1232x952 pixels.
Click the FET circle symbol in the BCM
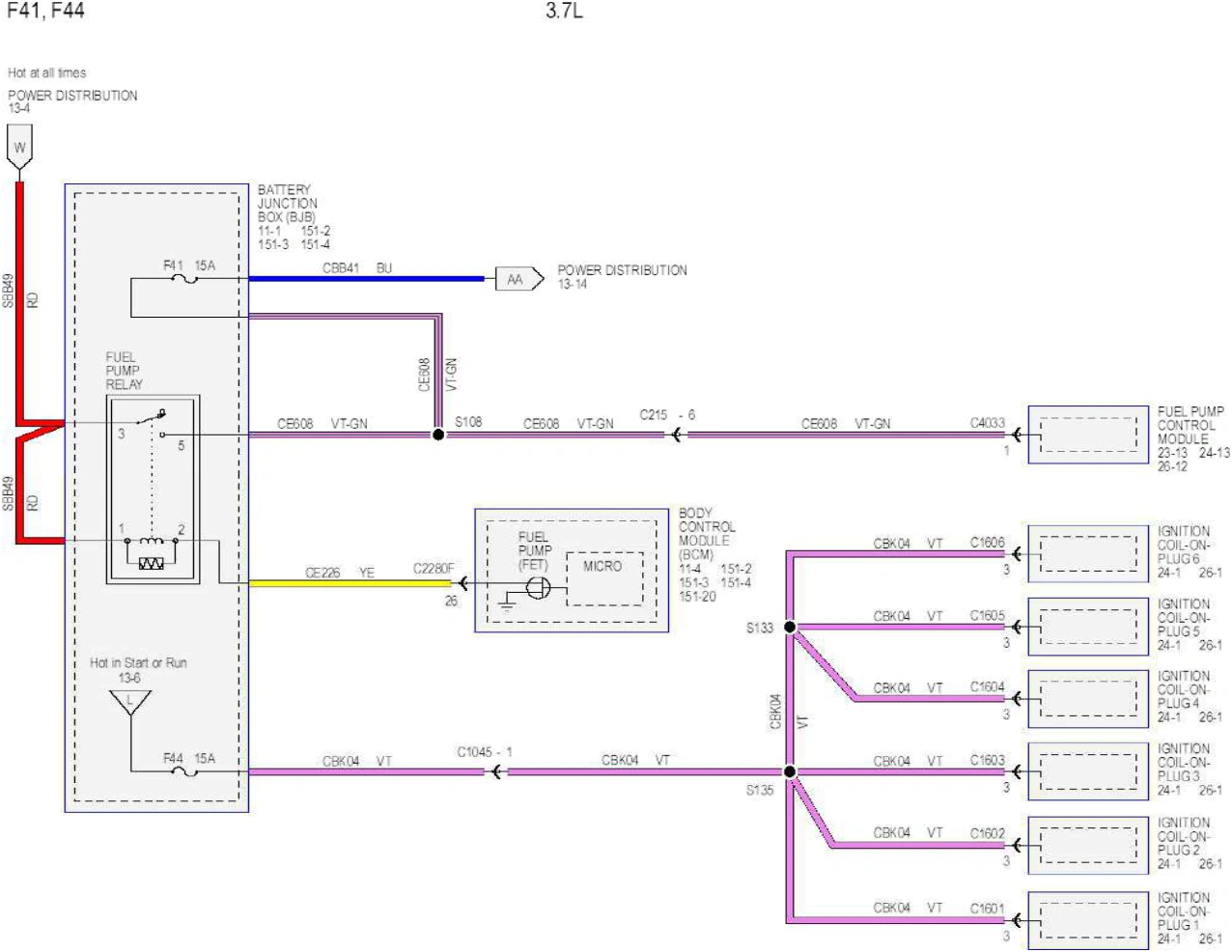point(539,587)
